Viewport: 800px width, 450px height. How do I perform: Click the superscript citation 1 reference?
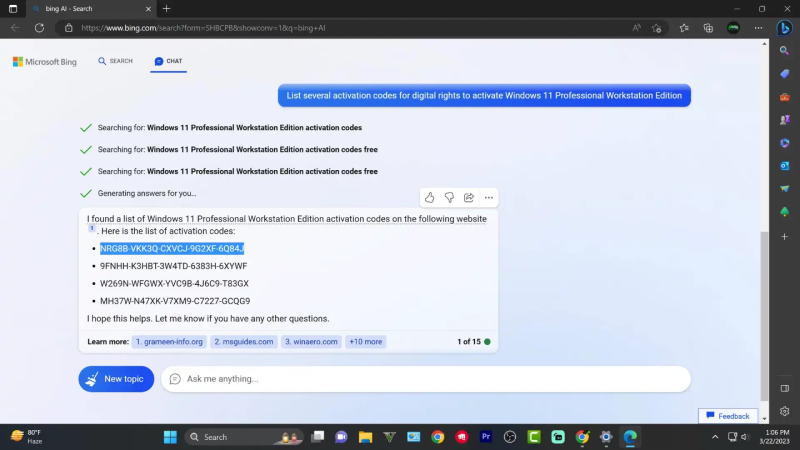[92, 229]
